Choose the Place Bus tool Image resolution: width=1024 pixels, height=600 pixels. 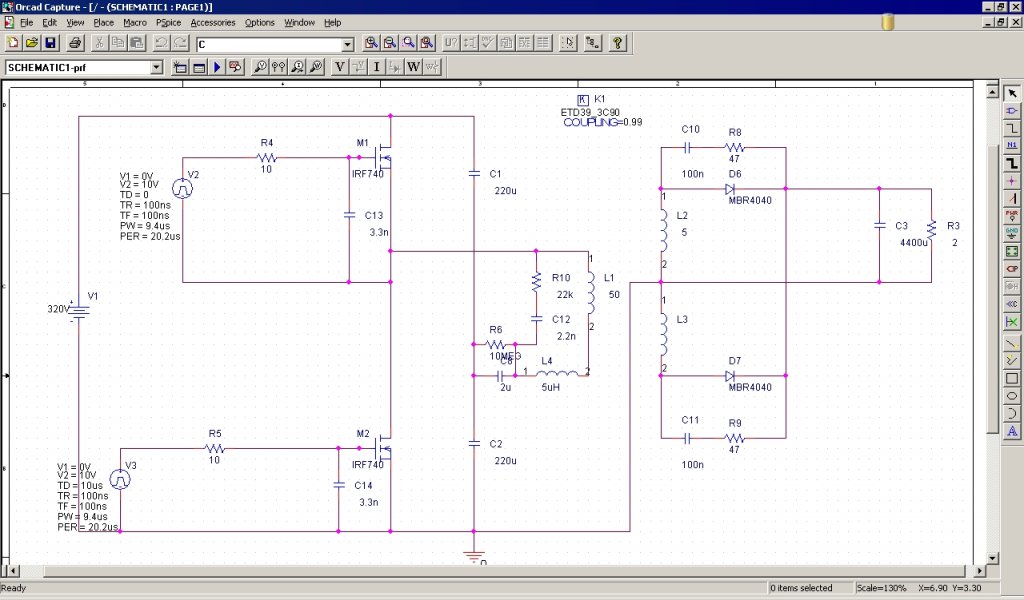pyautogui.click(x=1012, y=163)
